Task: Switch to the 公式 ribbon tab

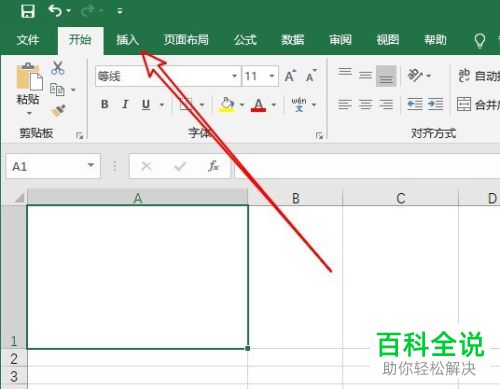Action: click(245, 40)
